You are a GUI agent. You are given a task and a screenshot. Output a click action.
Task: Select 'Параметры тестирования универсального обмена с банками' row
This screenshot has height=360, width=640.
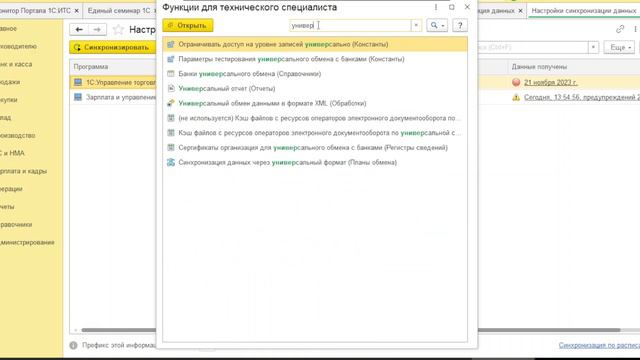[x=315, y=59]
